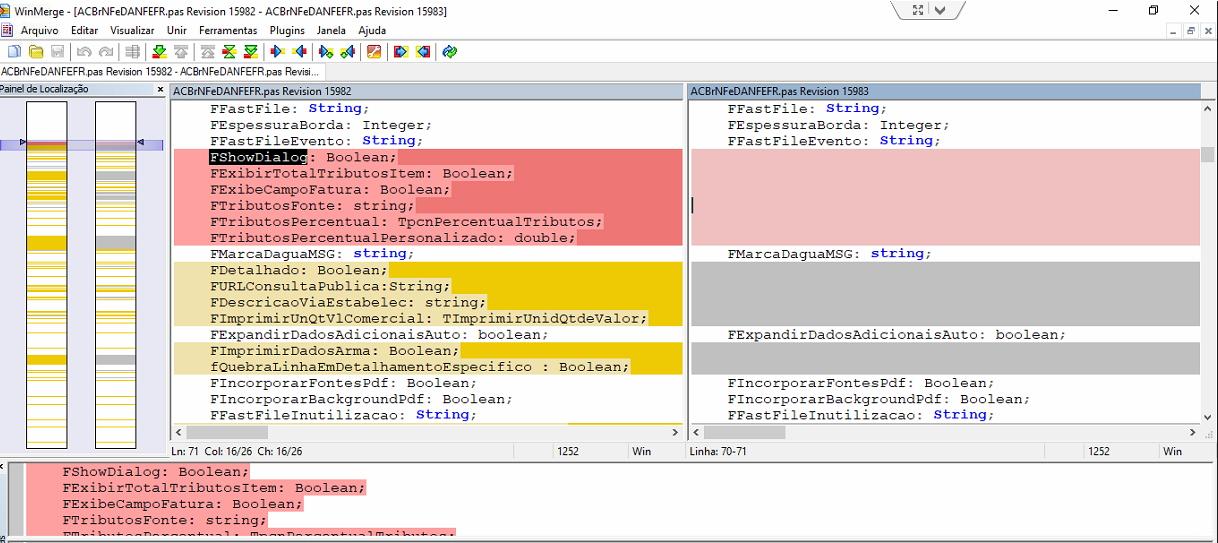Click the WinMerge document icon beside Arquivo
This screenshot has width=1218, height=543.
(8, 30)
